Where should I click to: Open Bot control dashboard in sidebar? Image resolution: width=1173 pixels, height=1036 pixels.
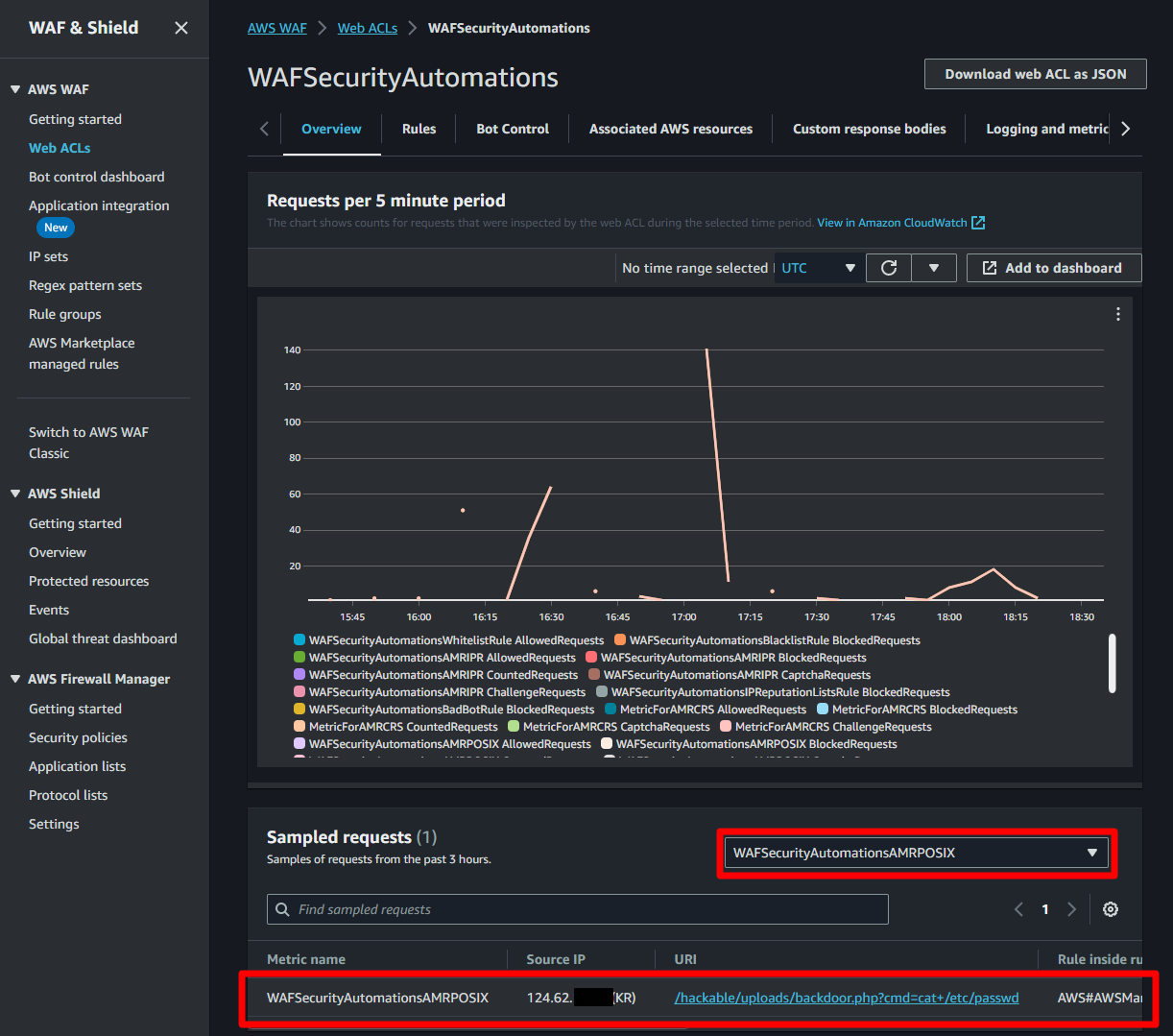point(96,177)
